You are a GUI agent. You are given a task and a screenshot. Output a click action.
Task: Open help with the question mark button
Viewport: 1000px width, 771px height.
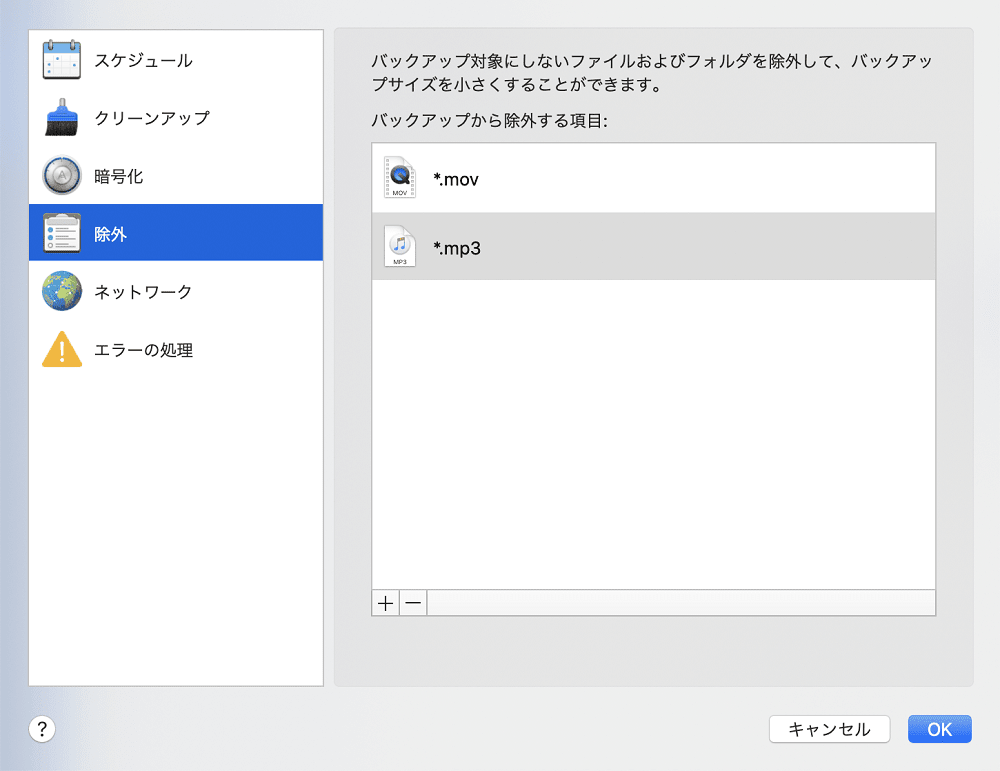click(42, 729)
